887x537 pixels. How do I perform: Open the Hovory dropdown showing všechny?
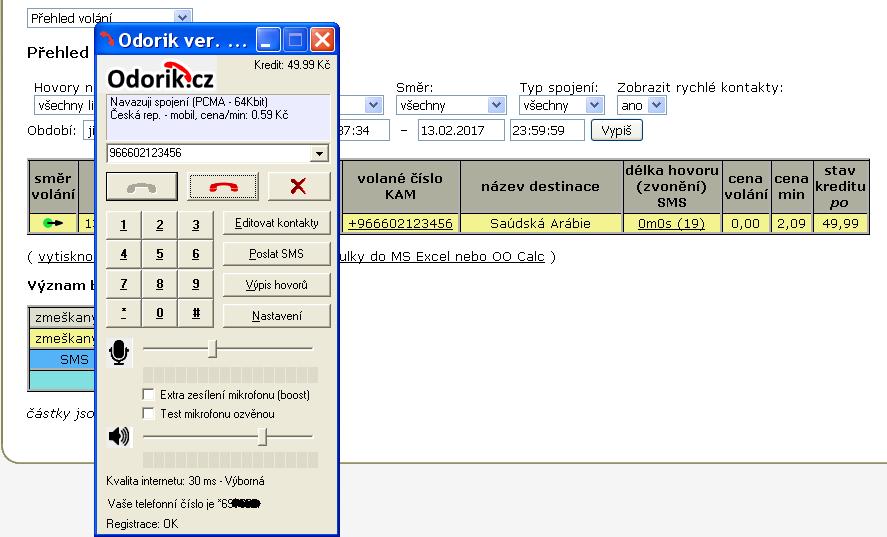click(65, 105)
